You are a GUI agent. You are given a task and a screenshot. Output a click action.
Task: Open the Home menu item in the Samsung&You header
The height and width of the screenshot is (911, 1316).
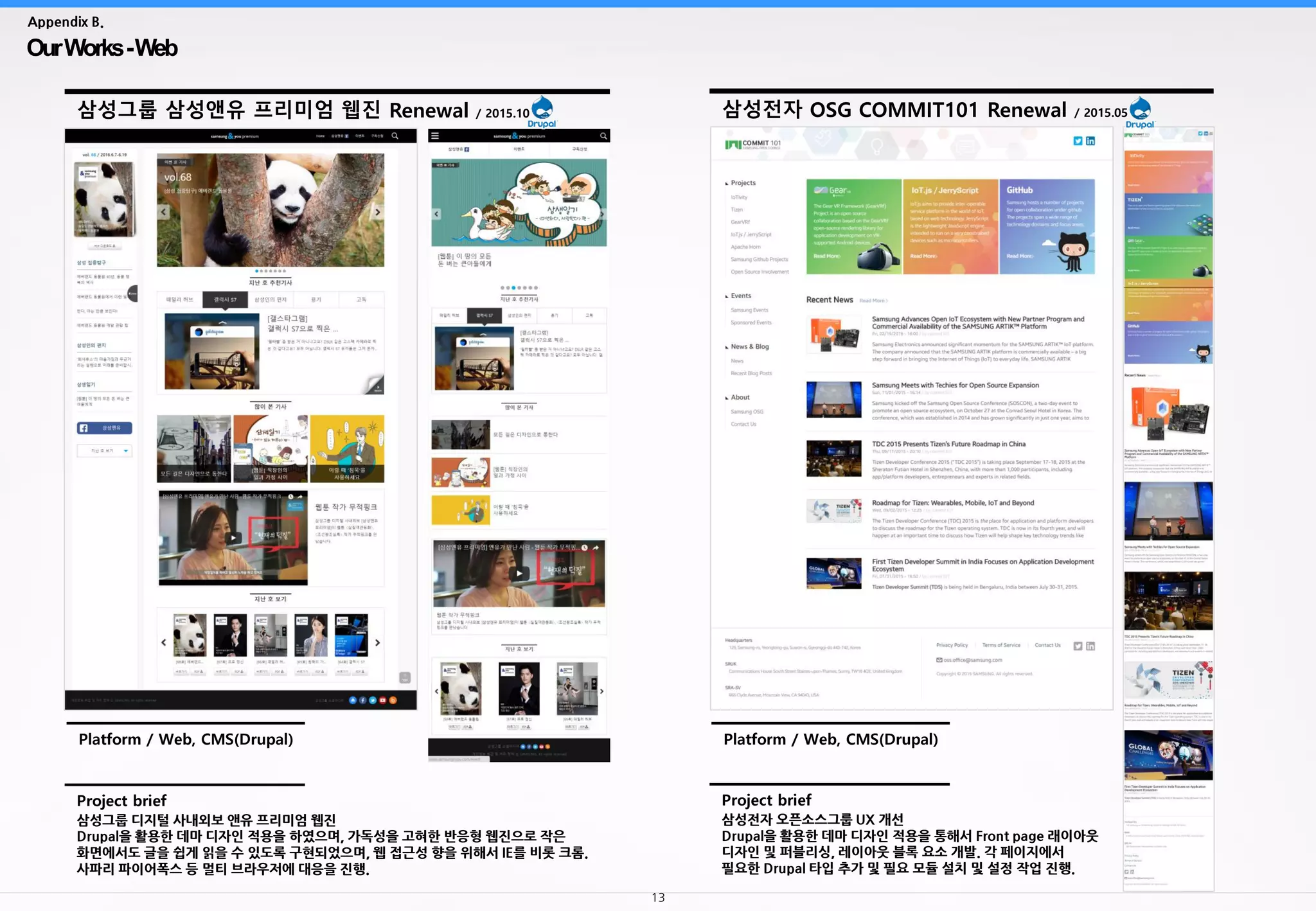321,136
